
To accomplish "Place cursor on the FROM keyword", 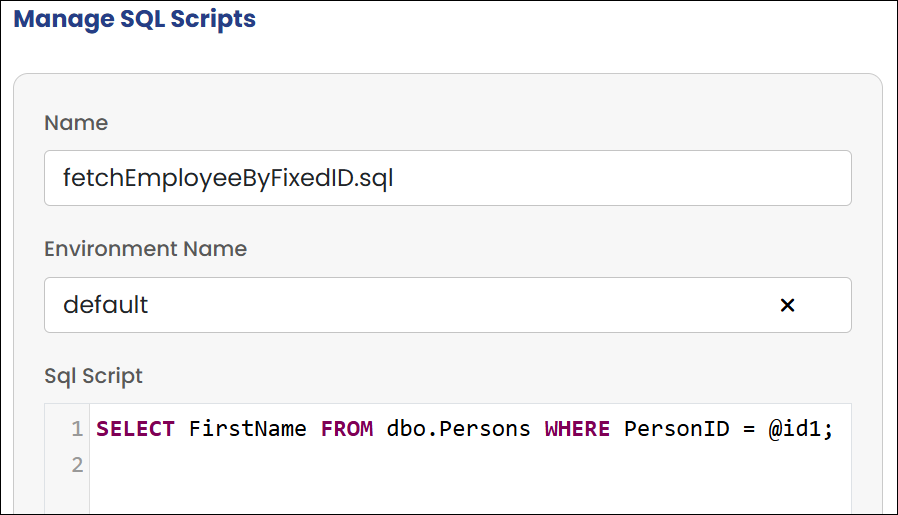I will (347, 429).
